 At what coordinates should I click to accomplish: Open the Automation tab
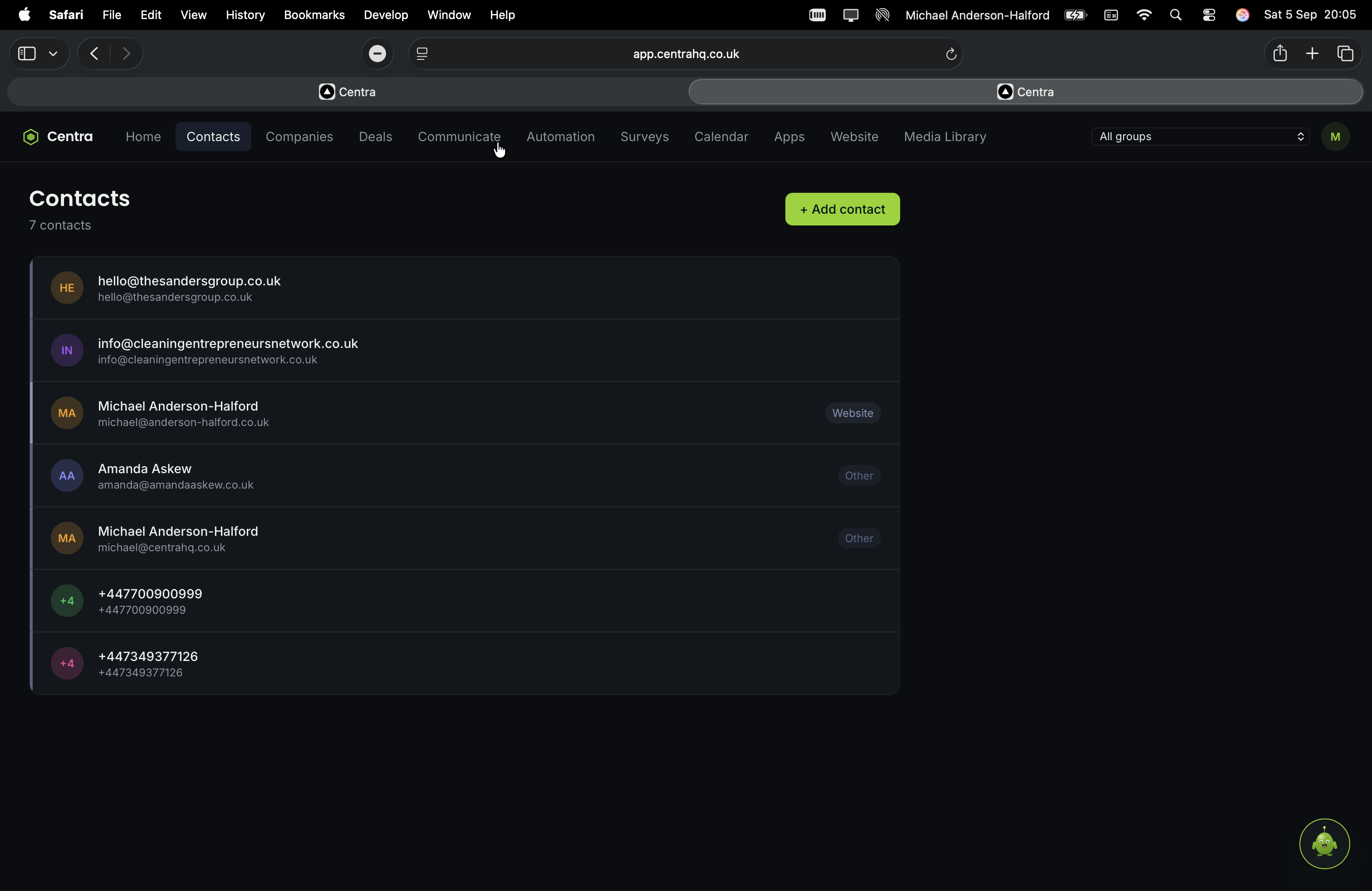[x=560, y=137]
